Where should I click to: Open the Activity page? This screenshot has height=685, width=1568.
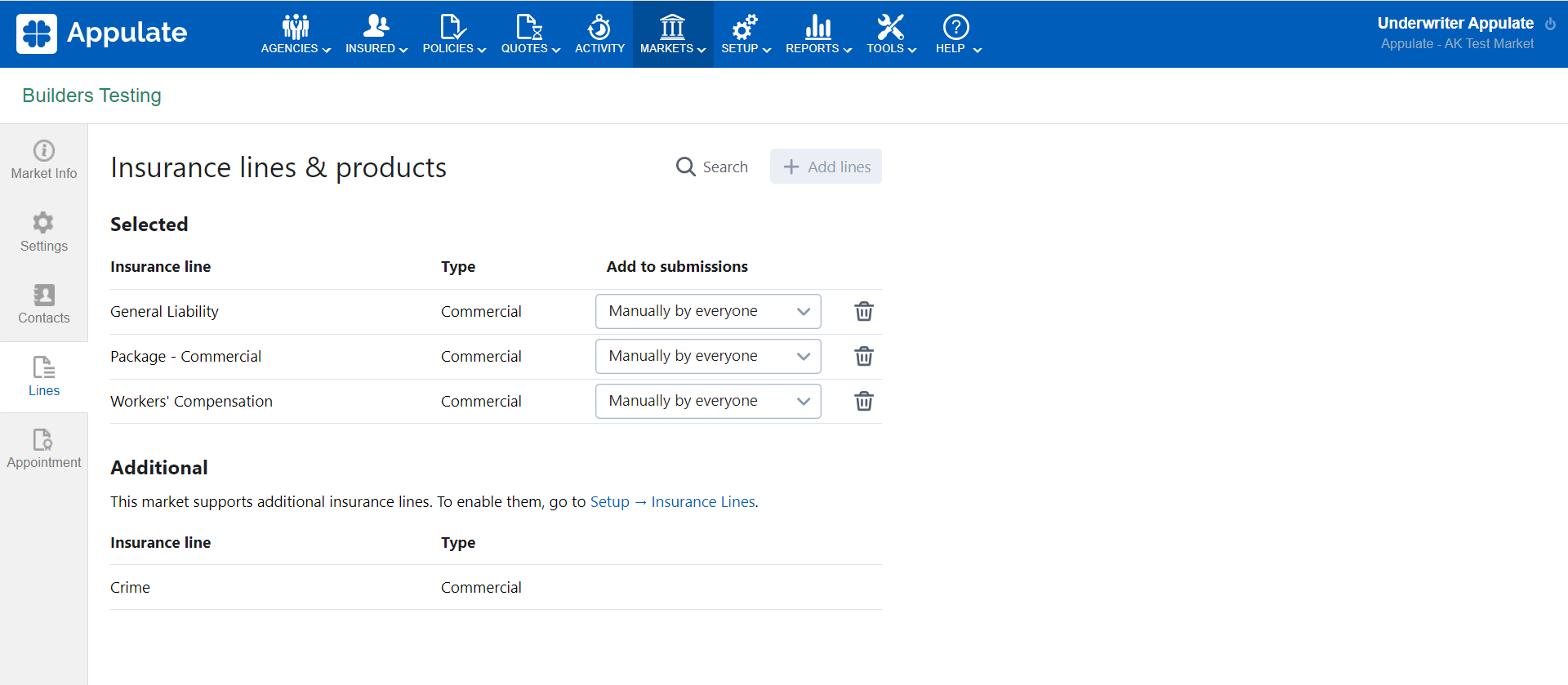coord(599,34)
